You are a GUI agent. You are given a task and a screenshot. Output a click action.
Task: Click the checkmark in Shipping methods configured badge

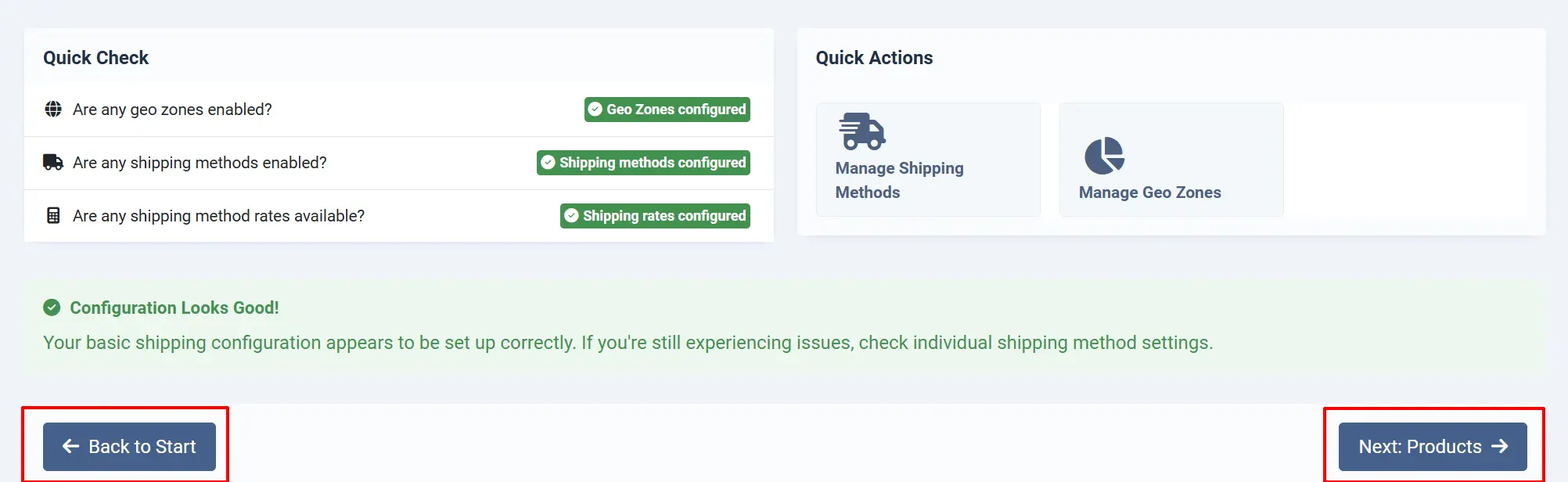[x=548, y=163]
